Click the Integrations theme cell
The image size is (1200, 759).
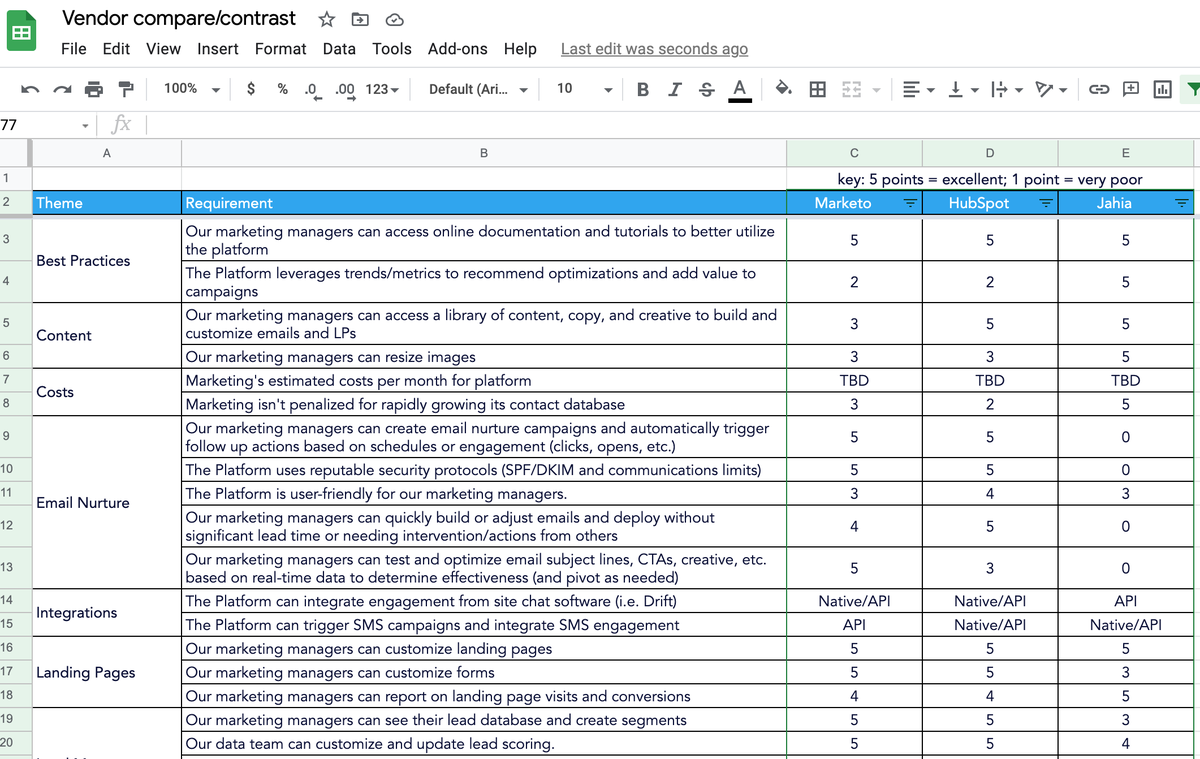click(107, 613)
